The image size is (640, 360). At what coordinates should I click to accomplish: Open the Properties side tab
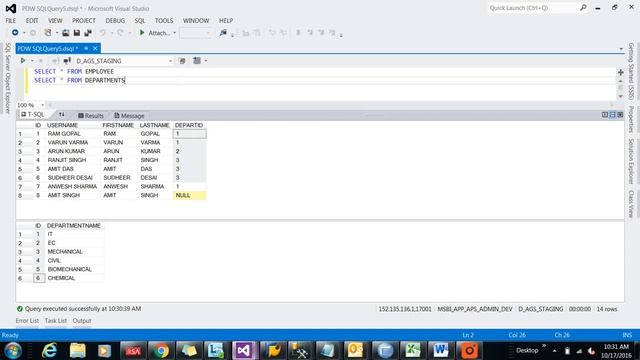pos(631,120)
